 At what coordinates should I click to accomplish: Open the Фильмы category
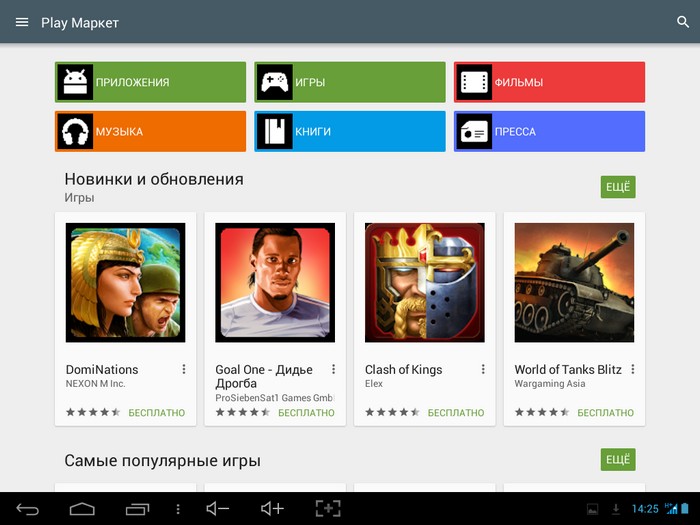550,82
